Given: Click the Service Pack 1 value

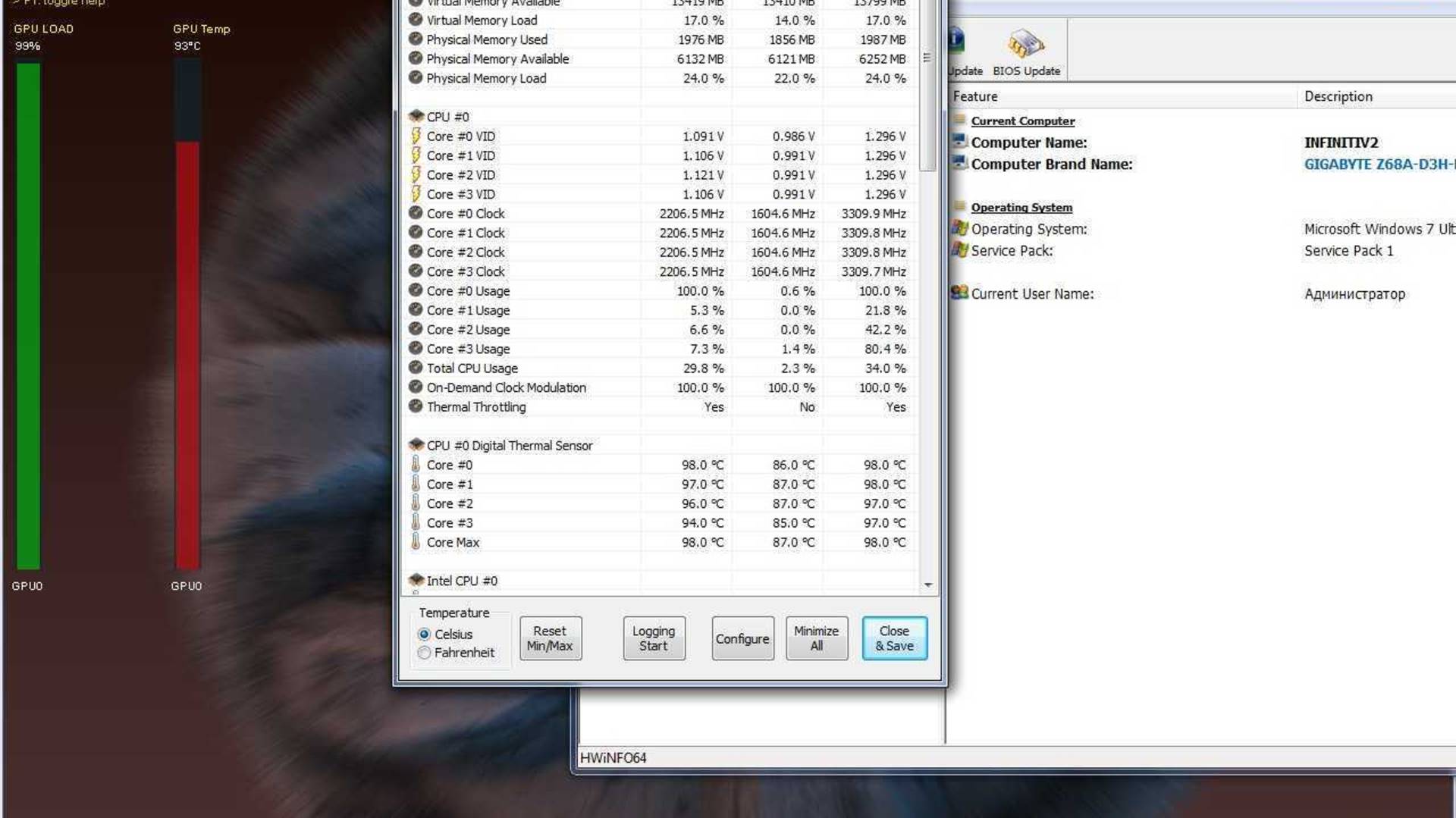Looking at the screenshot, I should click(x=1349, y=251).
